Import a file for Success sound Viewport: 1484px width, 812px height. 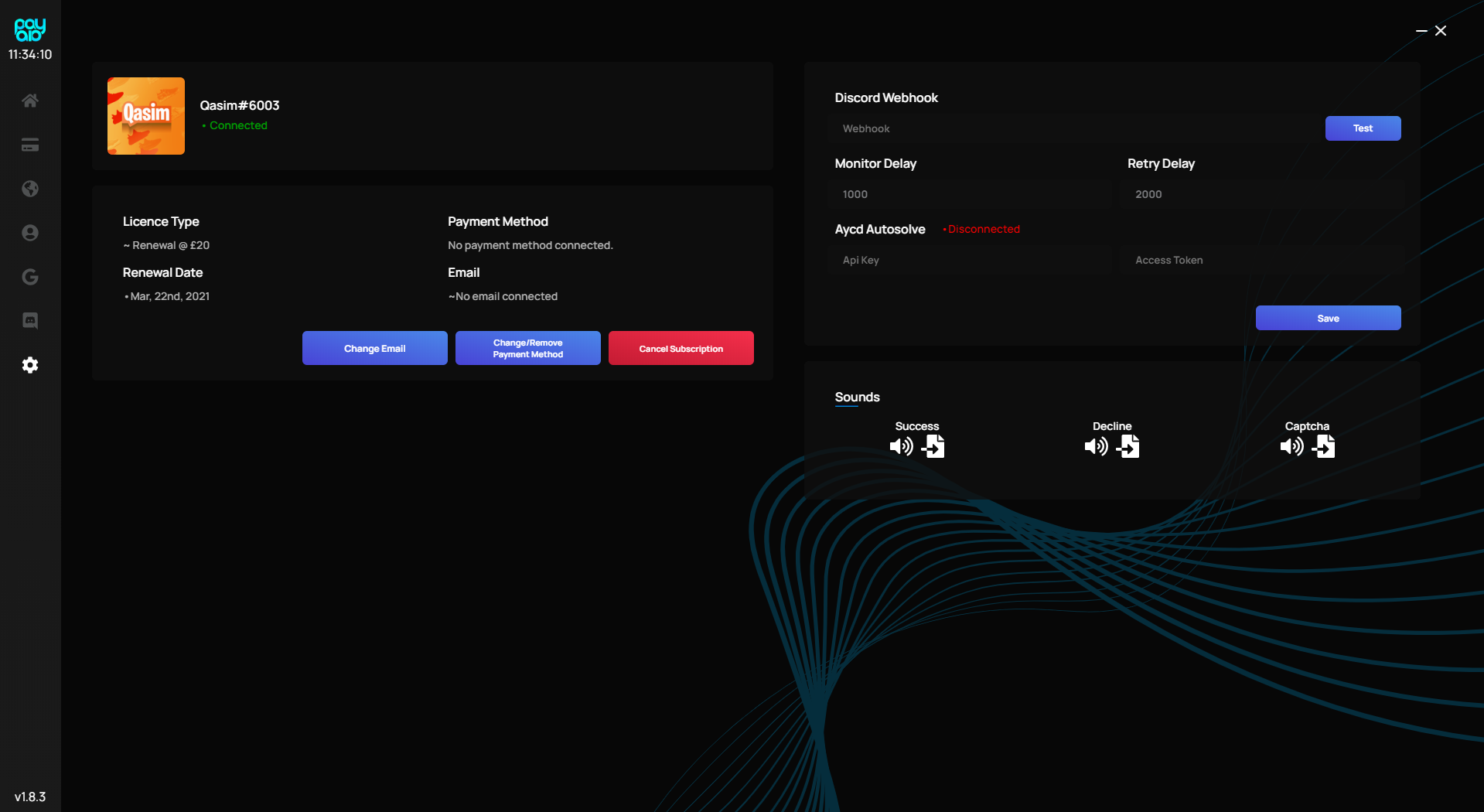[933, 446]
